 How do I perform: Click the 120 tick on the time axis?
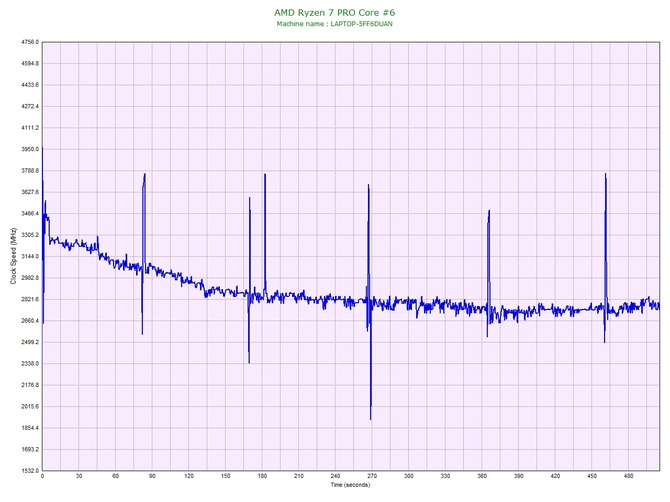pyautogui.click(x=189, y=476)
